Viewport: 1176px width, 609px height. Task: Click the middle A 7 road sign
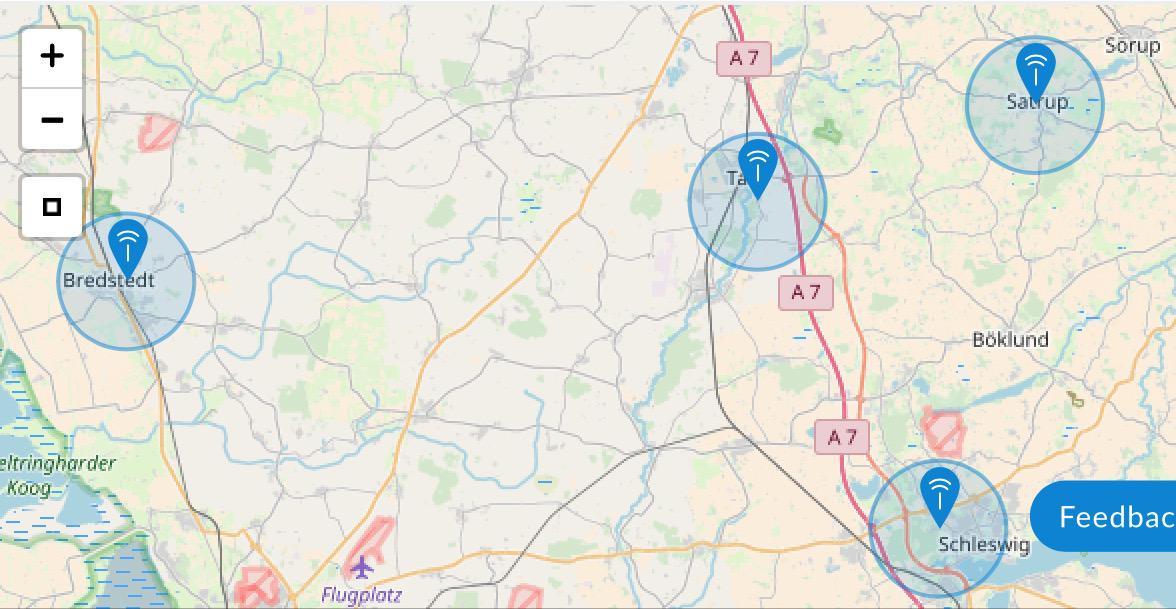(x=806, y=292)
